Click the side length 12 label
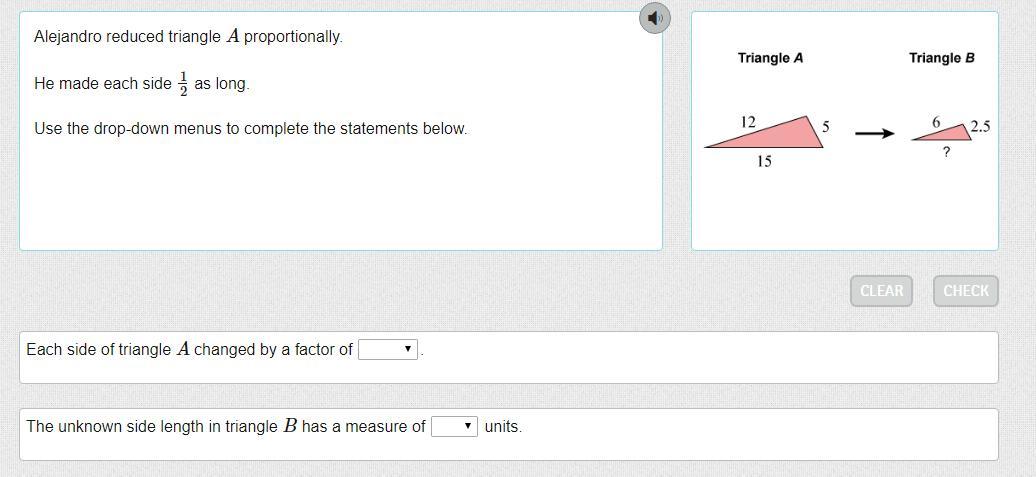This screenshot has width=1036, height=477. pos(748,122)
